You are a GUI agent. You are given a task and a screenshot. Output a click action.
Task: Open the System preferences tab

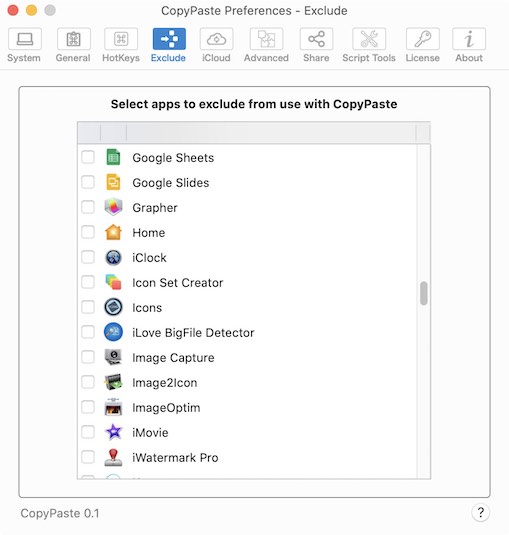click(x=24, y=45)
